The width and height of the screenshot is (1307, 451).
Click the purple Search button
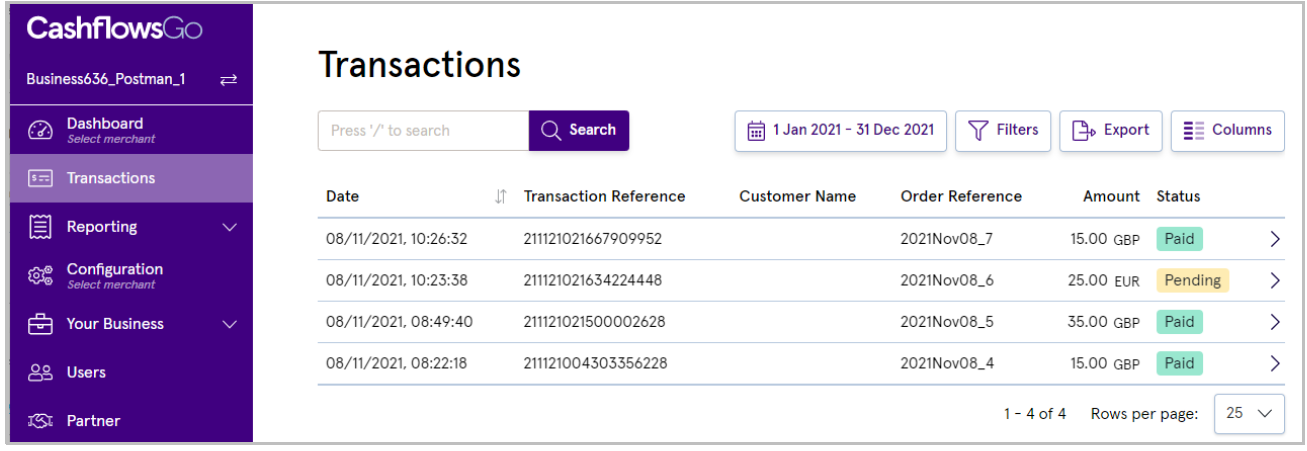[579, 130]
